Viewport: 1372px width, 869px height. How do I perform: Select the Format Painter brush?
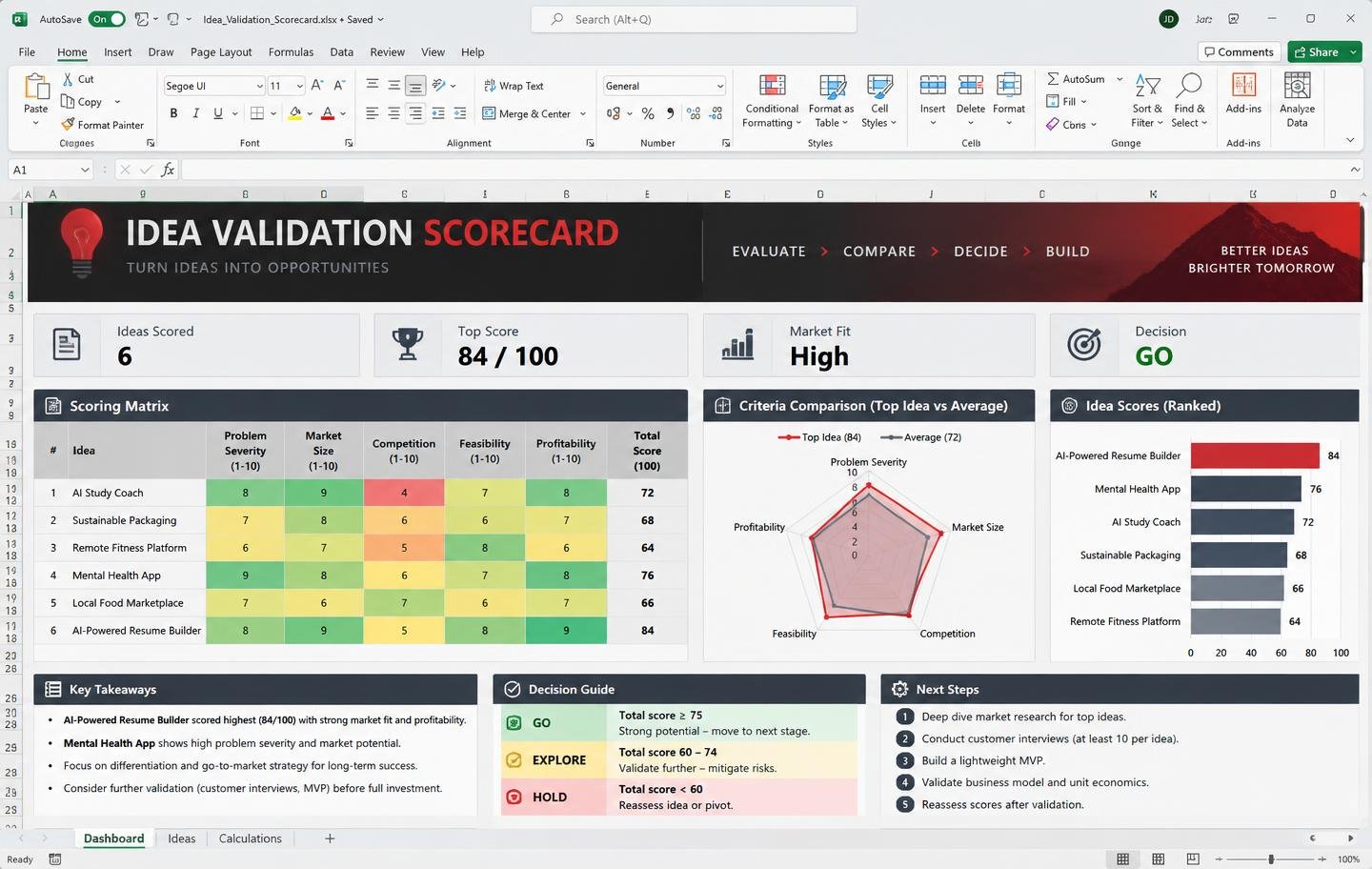(68, 125)
